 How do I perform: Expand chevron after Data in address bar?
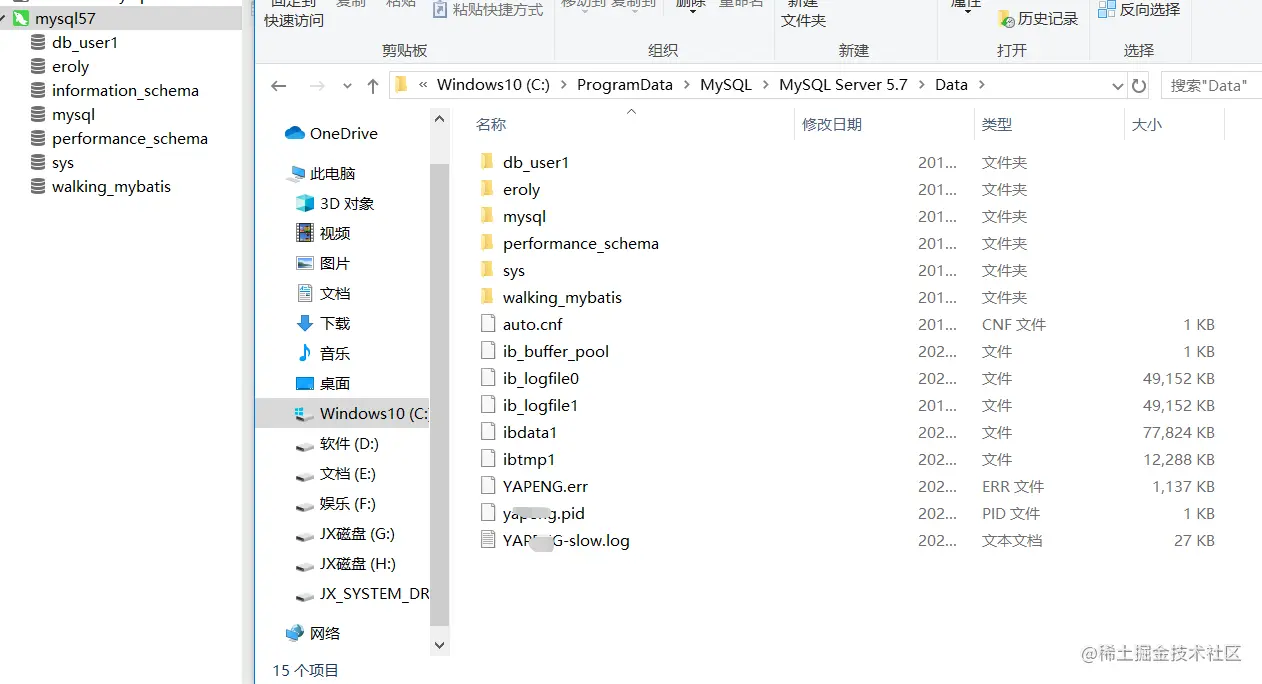click(982, 85)
